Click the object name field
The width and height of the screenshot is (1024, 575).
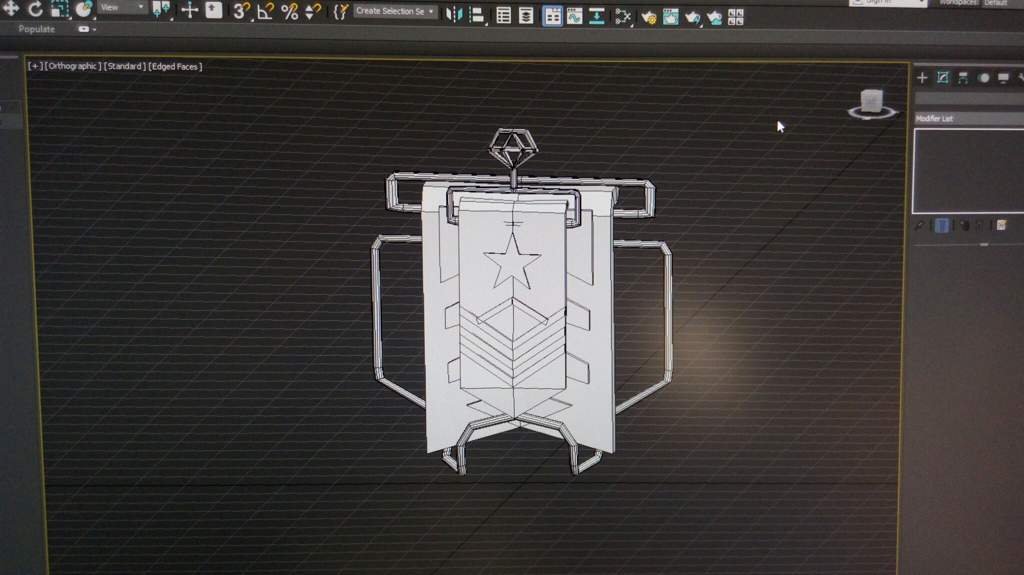pyautogui.click(x=969, y=99)
